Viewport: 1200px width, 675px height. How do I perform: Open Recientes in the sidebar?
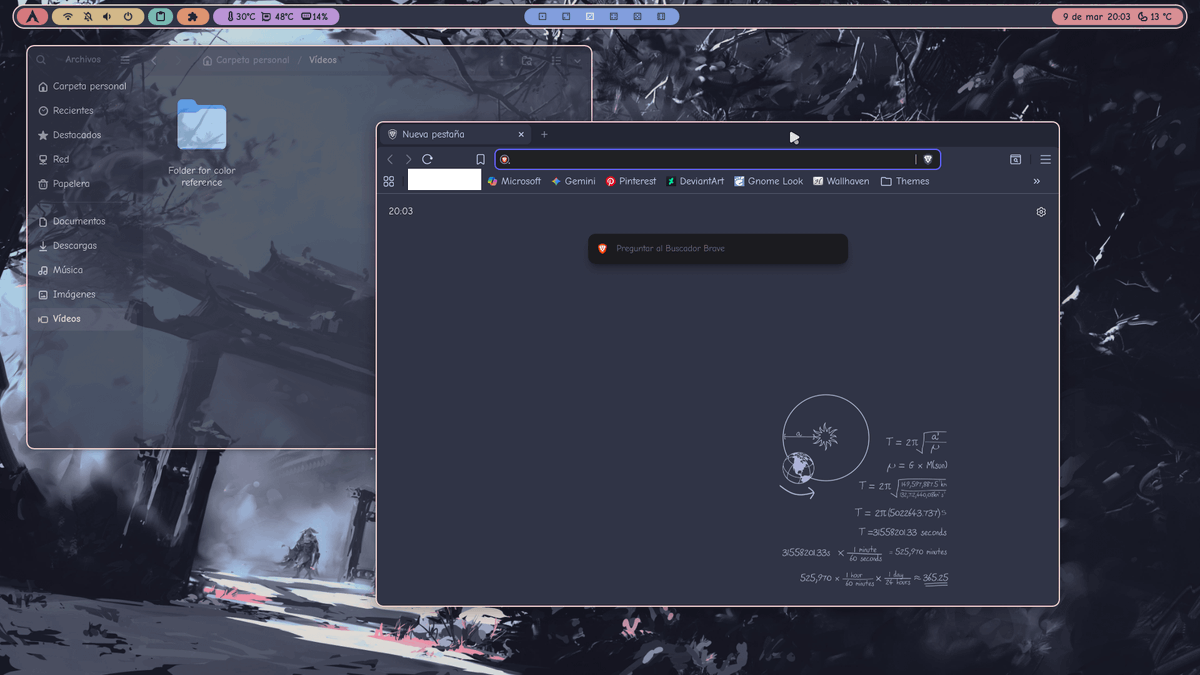click(x=84, y=111)
